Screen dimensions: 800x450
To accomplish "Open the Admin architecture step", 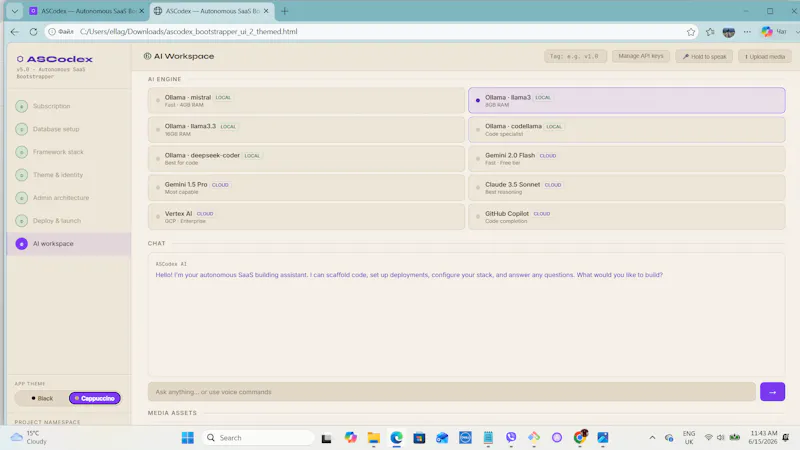I will pos(69,198).
